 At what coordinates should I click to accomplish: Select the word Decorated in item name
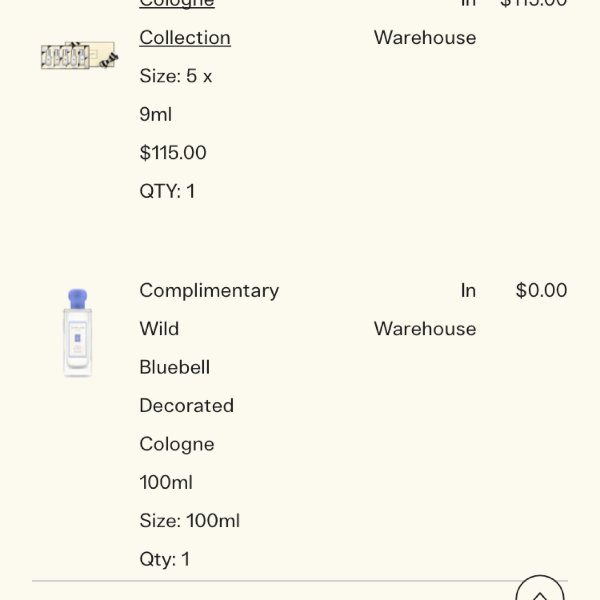coord(187,405)
